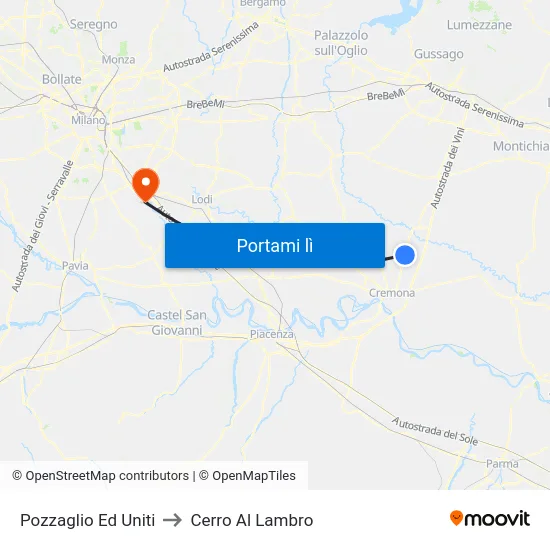Click the Lodi town label
Image resolution: width=550 pixels, height=550 pixels.
tap(202, 199)
